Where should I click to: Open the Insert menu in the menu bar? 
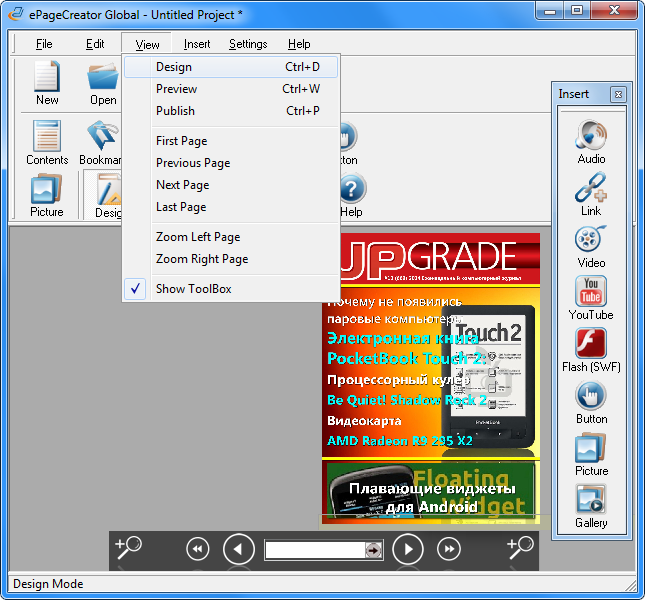coord(197,44)
